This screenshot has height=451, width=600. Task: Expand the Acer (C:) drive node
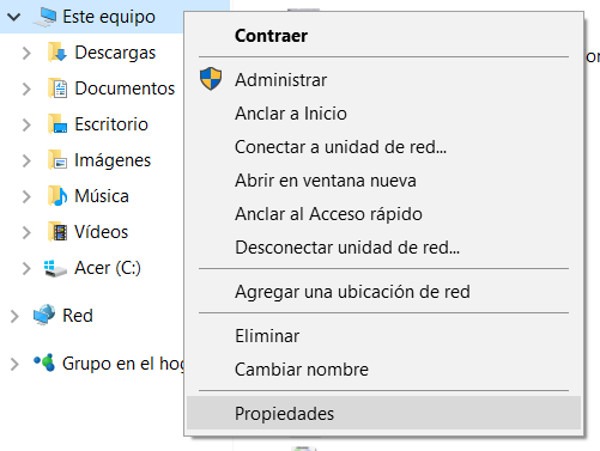tap(27, 268)
